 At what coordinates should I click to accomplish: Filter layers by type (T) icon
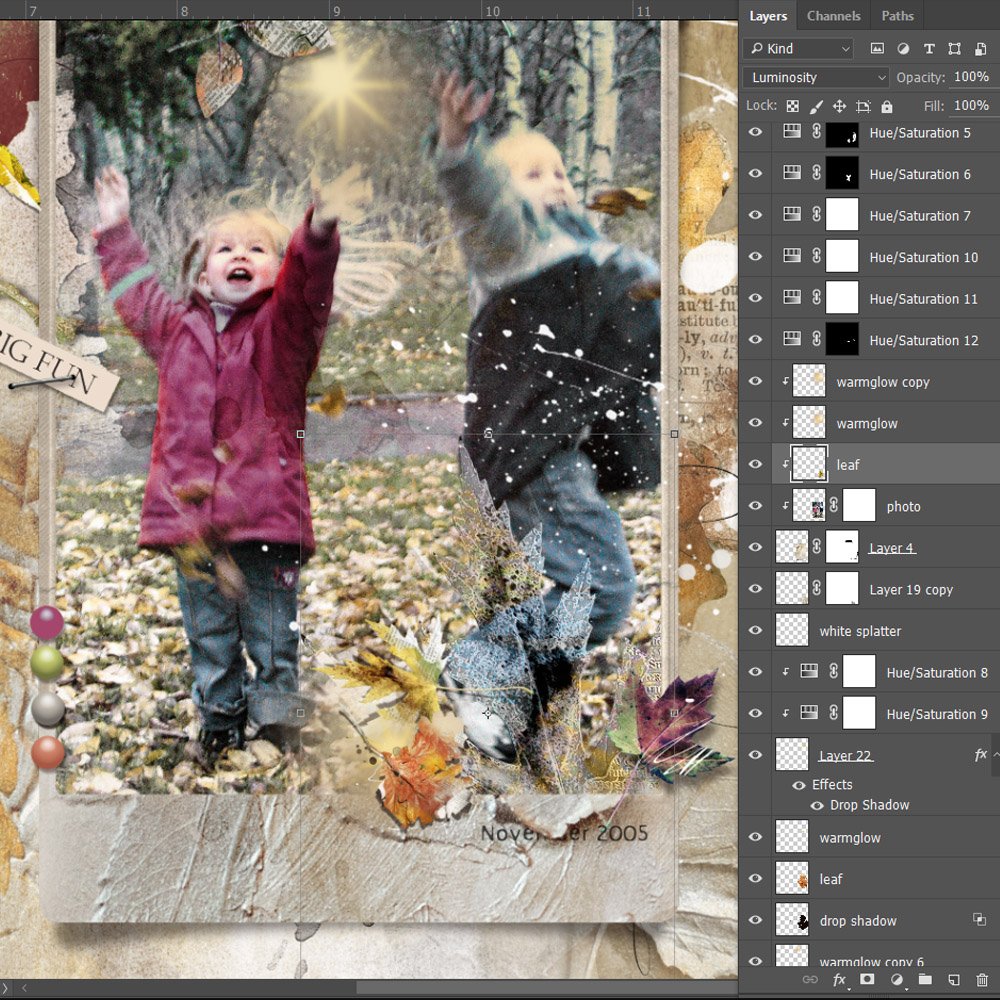929,48
